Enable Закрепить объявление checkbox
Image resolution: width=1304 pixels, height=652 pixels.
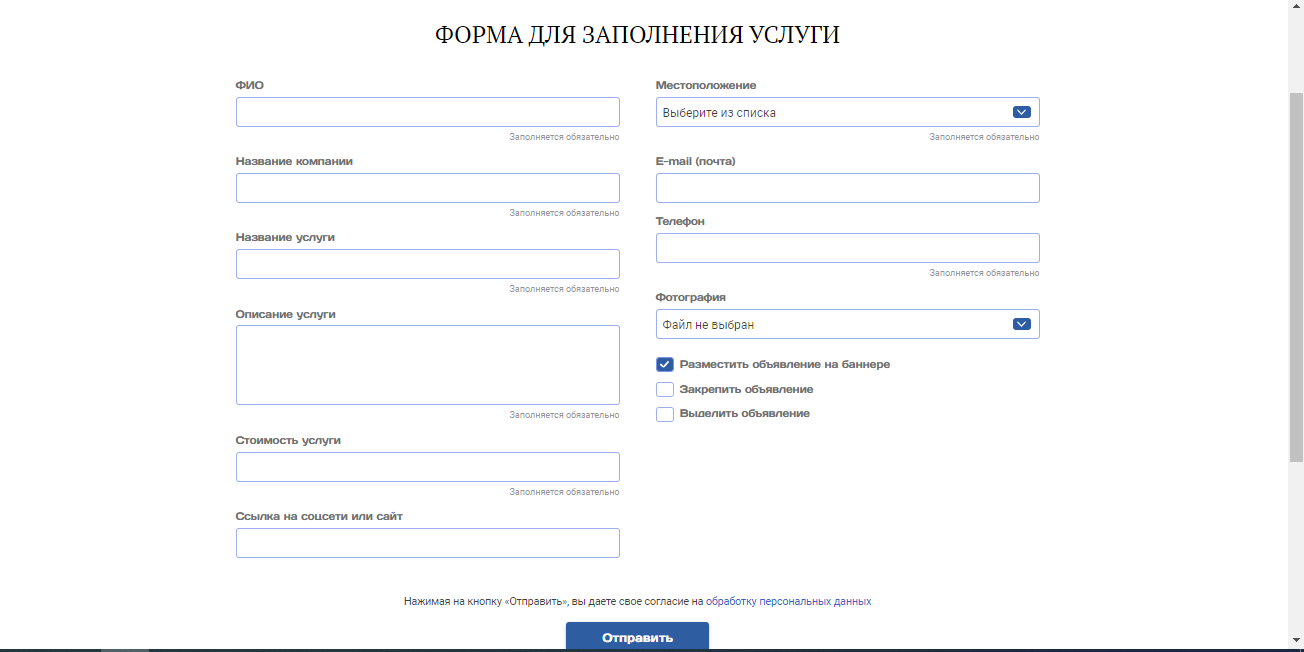[x=665, y=390]
